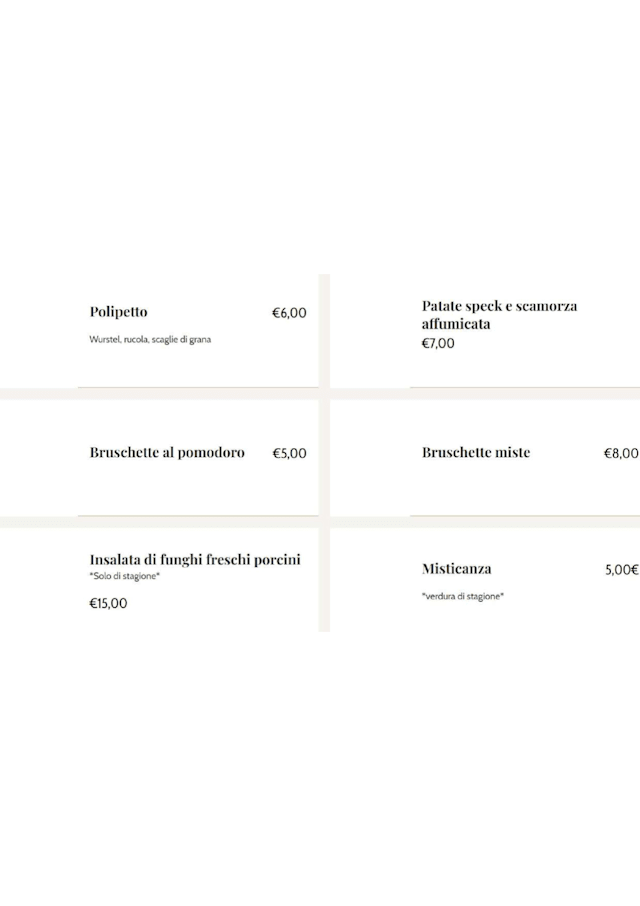Click the €15,00 price label
The image size is (640, 906).
[x=108, y=603]
